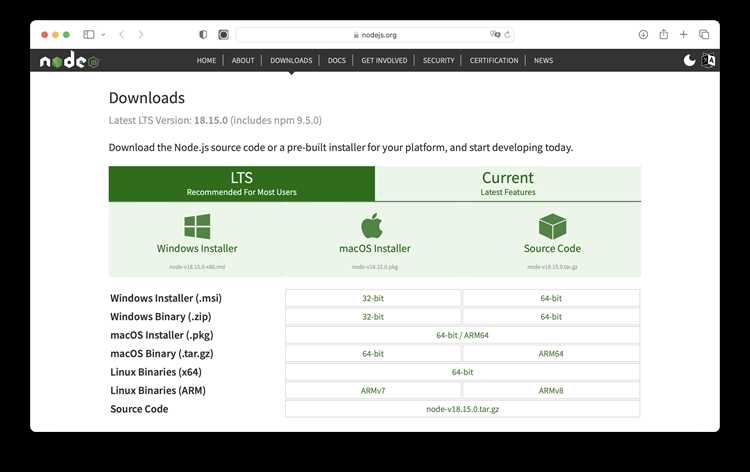750x472 pixels.
Task: Open the Share menu
Action: 663,34
